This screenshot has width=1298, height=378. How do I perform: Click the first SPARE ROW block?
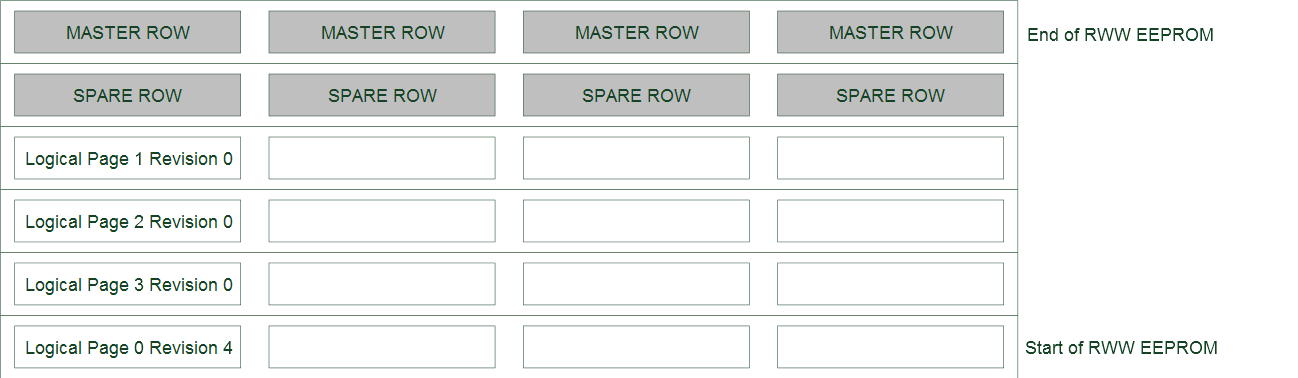127,95
